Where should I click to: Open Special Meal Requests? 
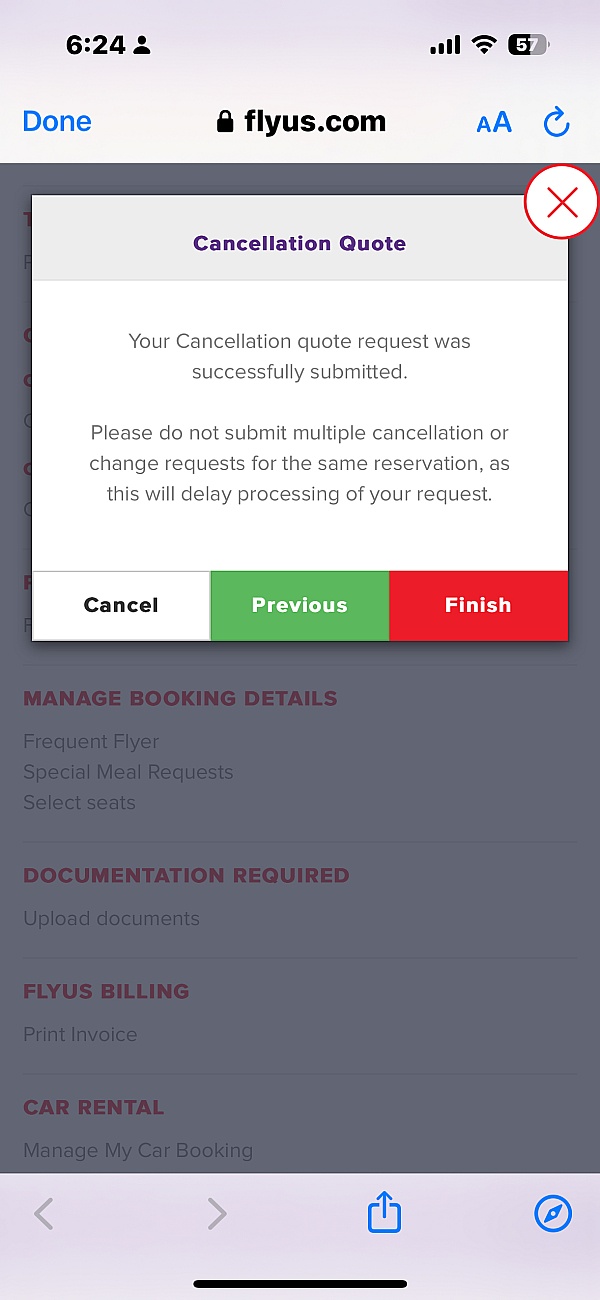[128, 772]
